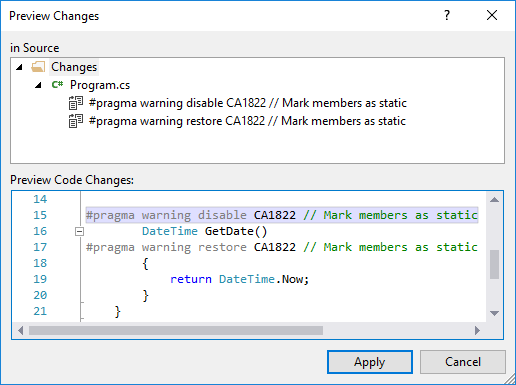Select '#pragma warning restore CA1822' tree row
Image resolution: width=516 pixels, height=385 pixels.
point(247,121)
